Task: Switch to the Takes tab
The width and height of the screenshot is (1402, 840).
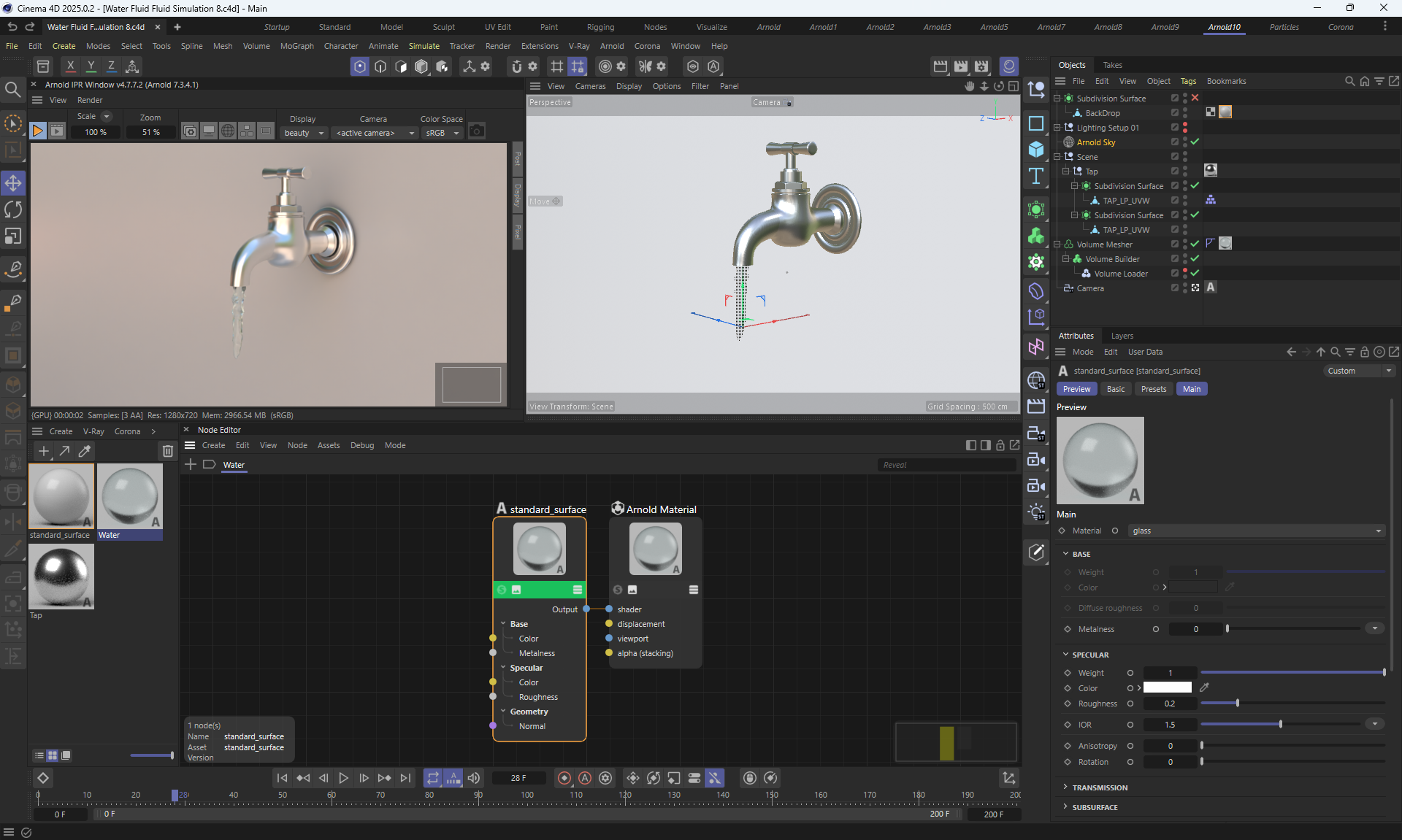Action: coord(1112,65)
